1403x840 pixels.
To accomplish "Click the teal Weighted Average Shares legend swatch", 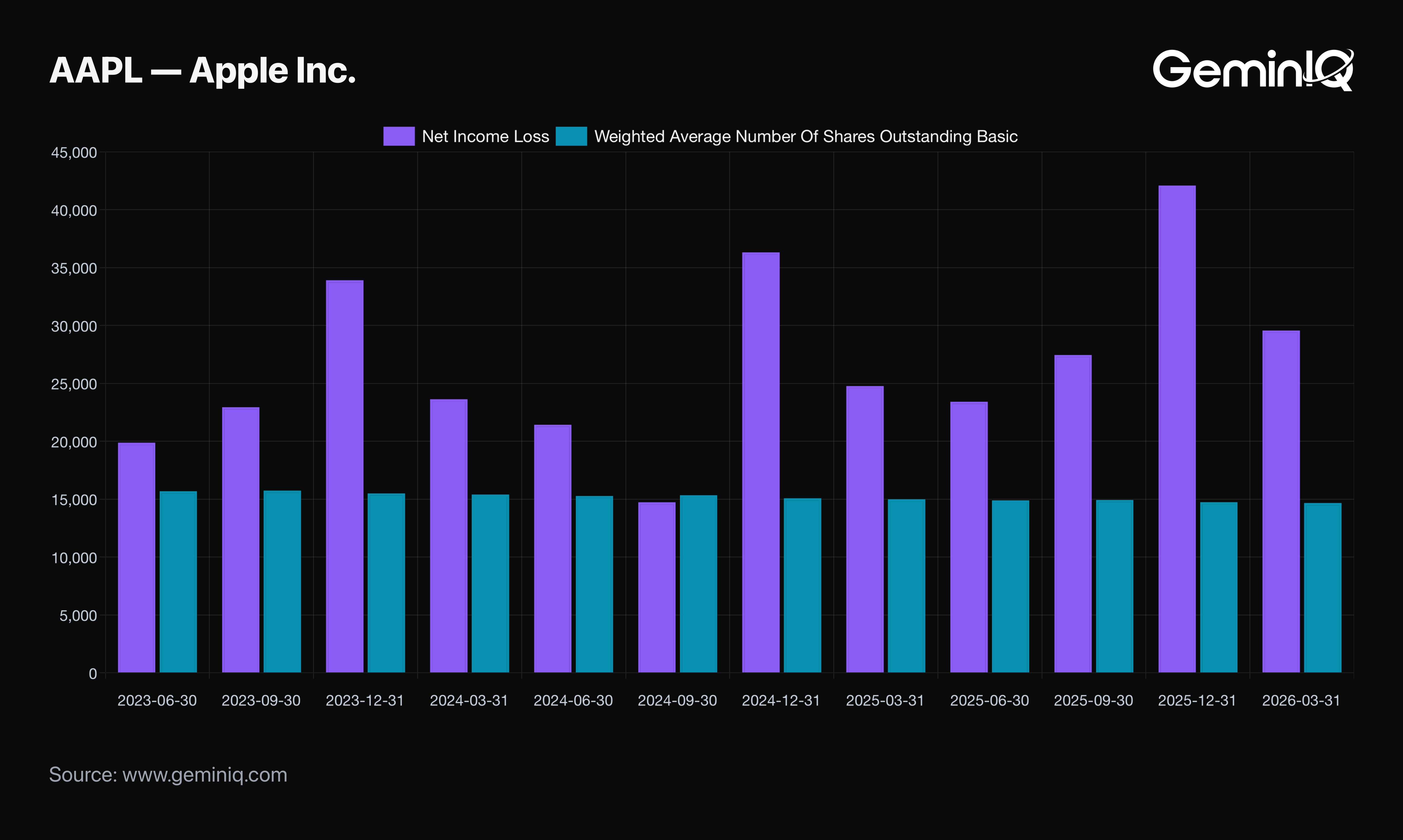I will click(571, 136).
